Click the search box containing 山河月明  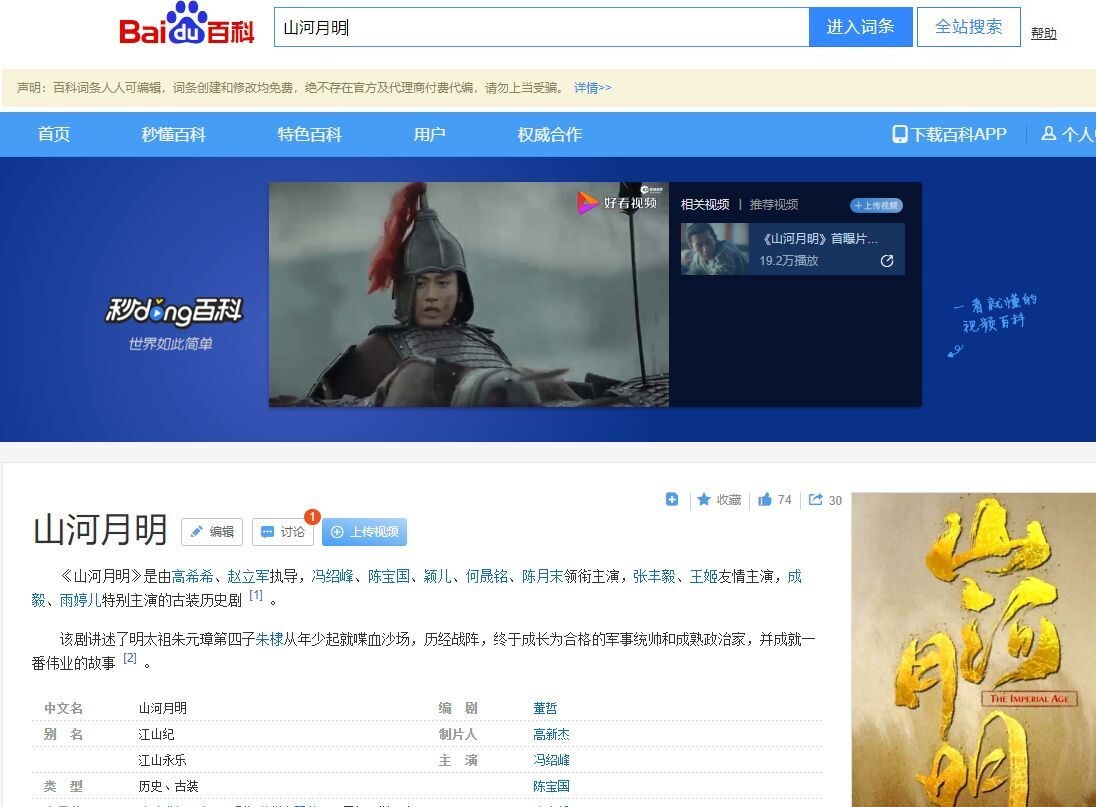coord(542,27)
